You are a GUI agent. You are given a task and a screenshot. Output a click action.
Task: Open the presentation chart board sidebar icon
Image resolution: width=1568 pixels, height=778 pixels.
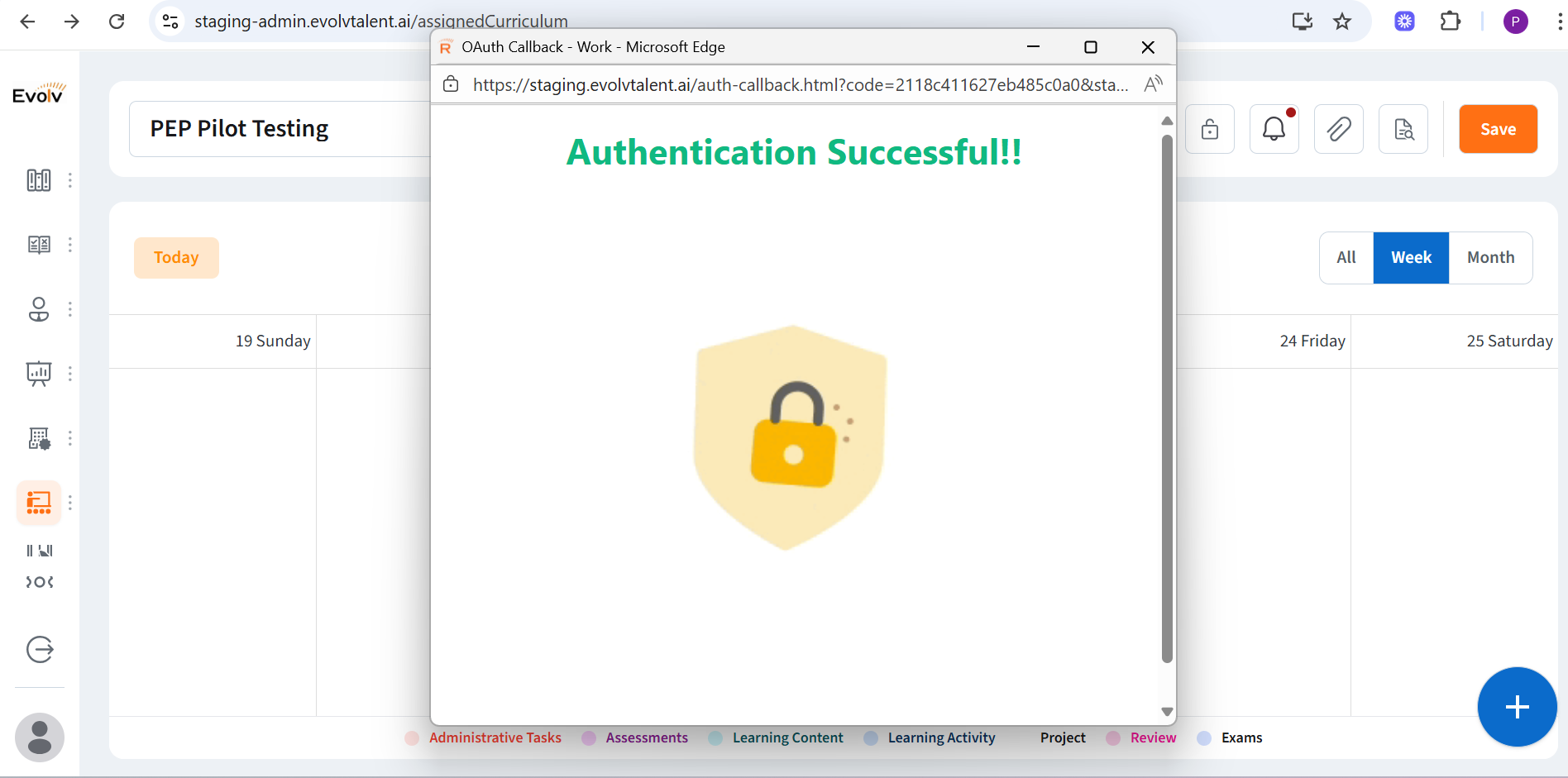39,374
